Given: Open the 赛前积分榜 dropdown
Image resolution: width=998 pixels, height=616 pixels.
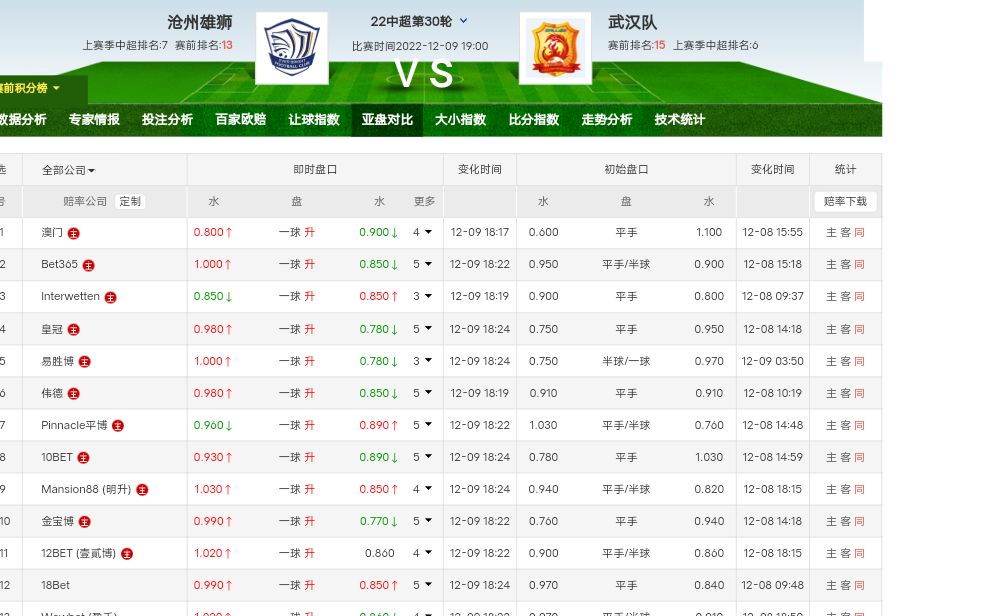Looking at the screenshot, I should pyautogui.click(x=30, y=88).
